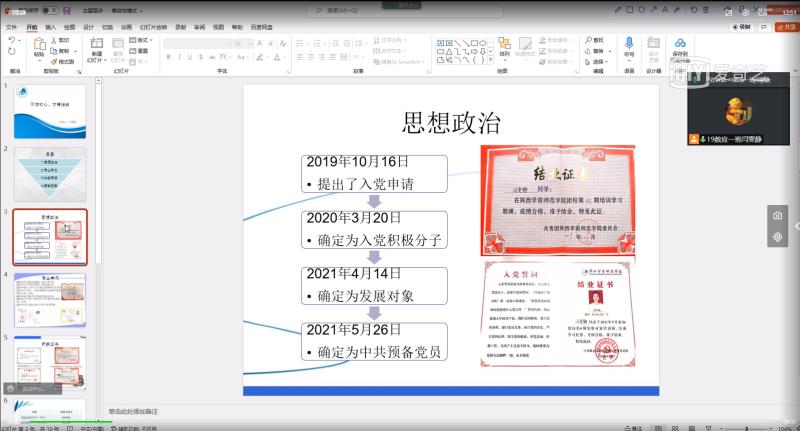
Task: Select the Zoom slider in status bar
Action: pos(747,428)
